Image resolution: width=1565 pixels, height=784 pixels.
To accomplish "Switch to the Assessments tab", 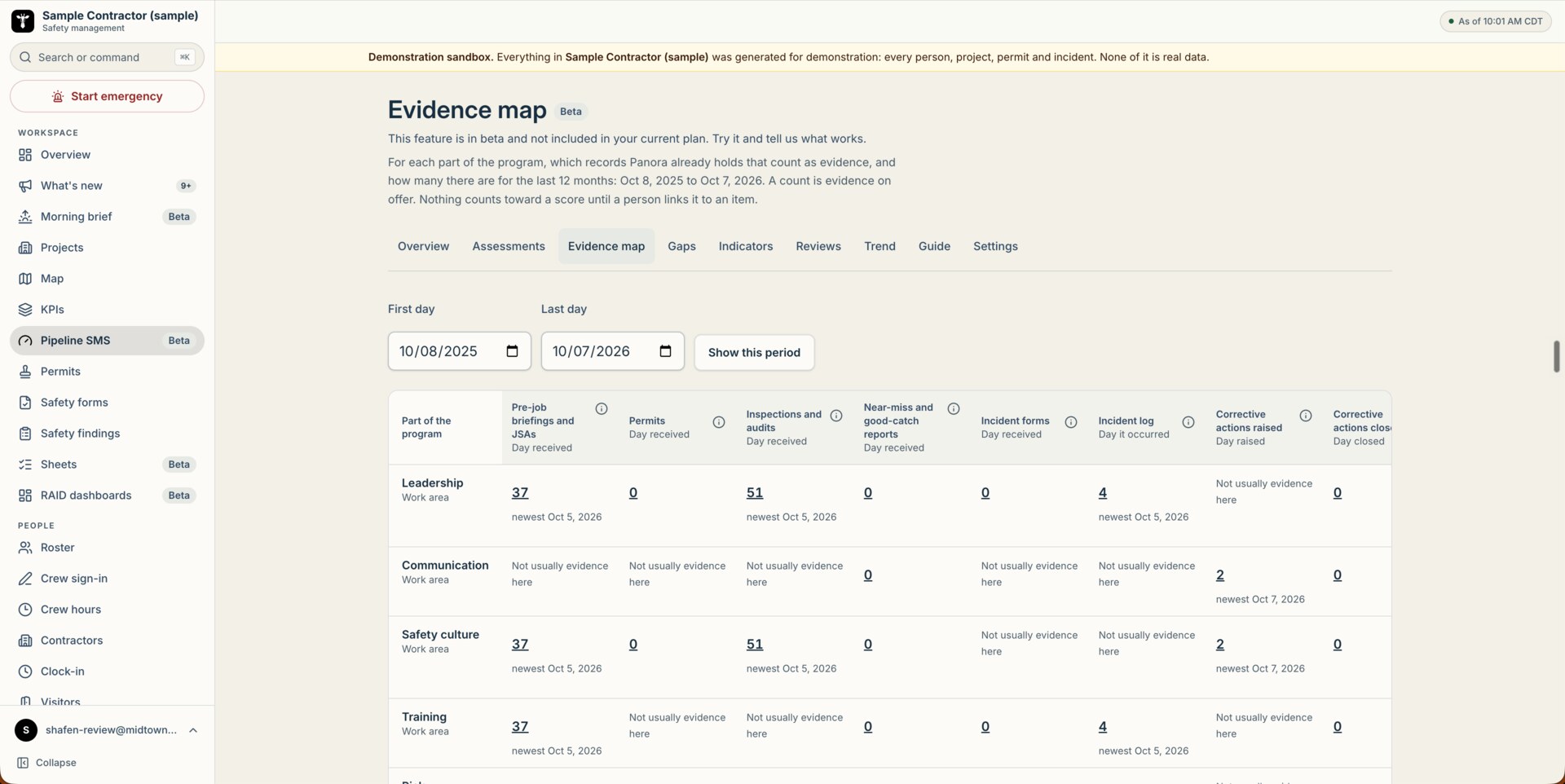I will click(509, 246).
